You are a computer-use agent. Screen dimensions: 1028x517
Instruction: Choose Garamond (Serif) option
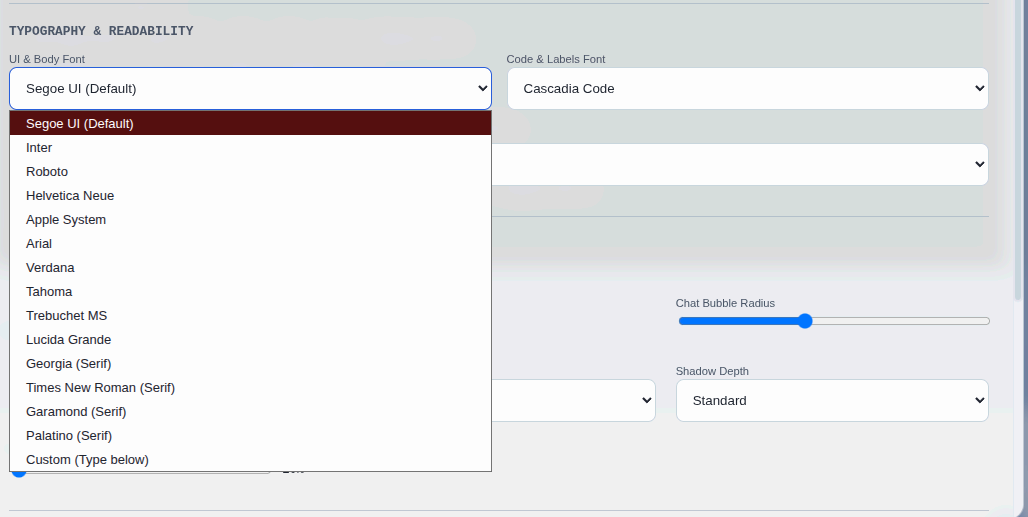[x=250, y=412]
